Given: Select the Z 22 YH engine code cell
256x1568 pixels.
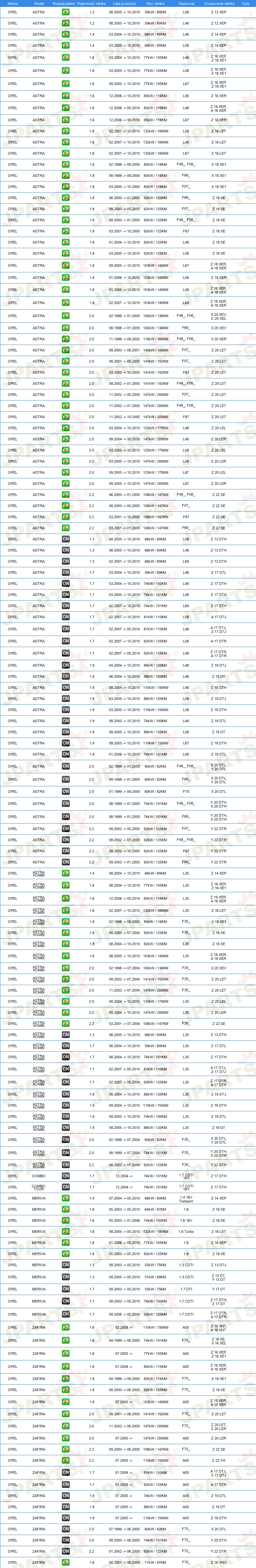Looking at the screenshot, I should pyautogui.click(x=219, y=1460).
